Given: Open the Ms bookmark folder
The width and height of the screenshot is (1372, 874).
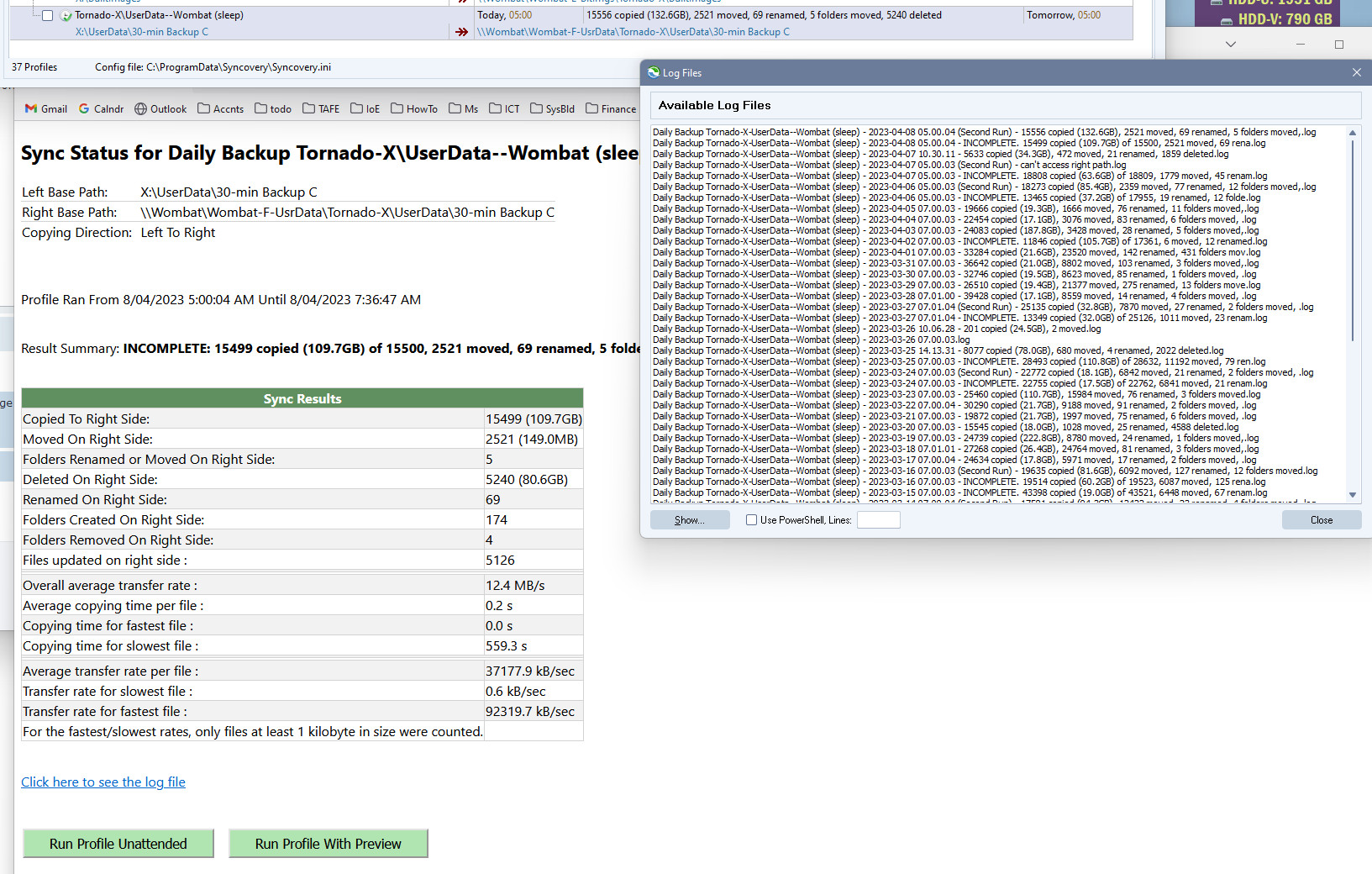Looking at the screenshot, I should pyautogui.click(x=464, y=108).
